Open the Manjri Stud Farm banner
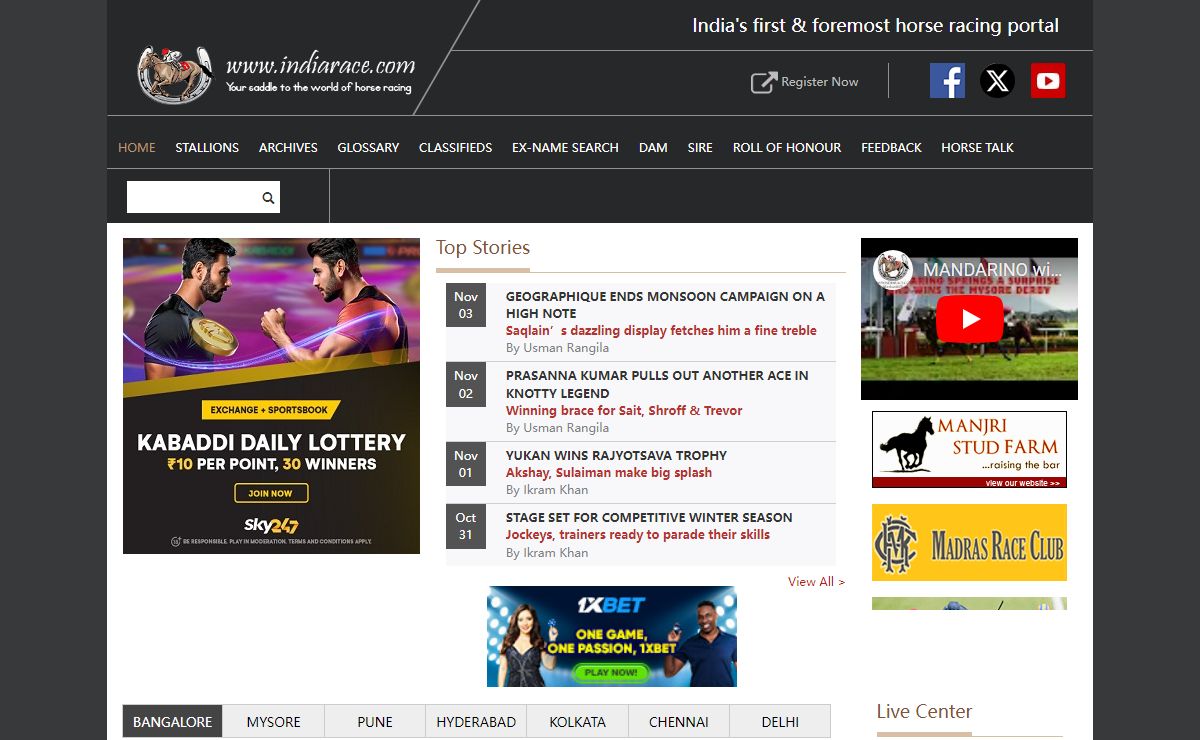Viewport: 1200px width, 740px height. (969, 449)
